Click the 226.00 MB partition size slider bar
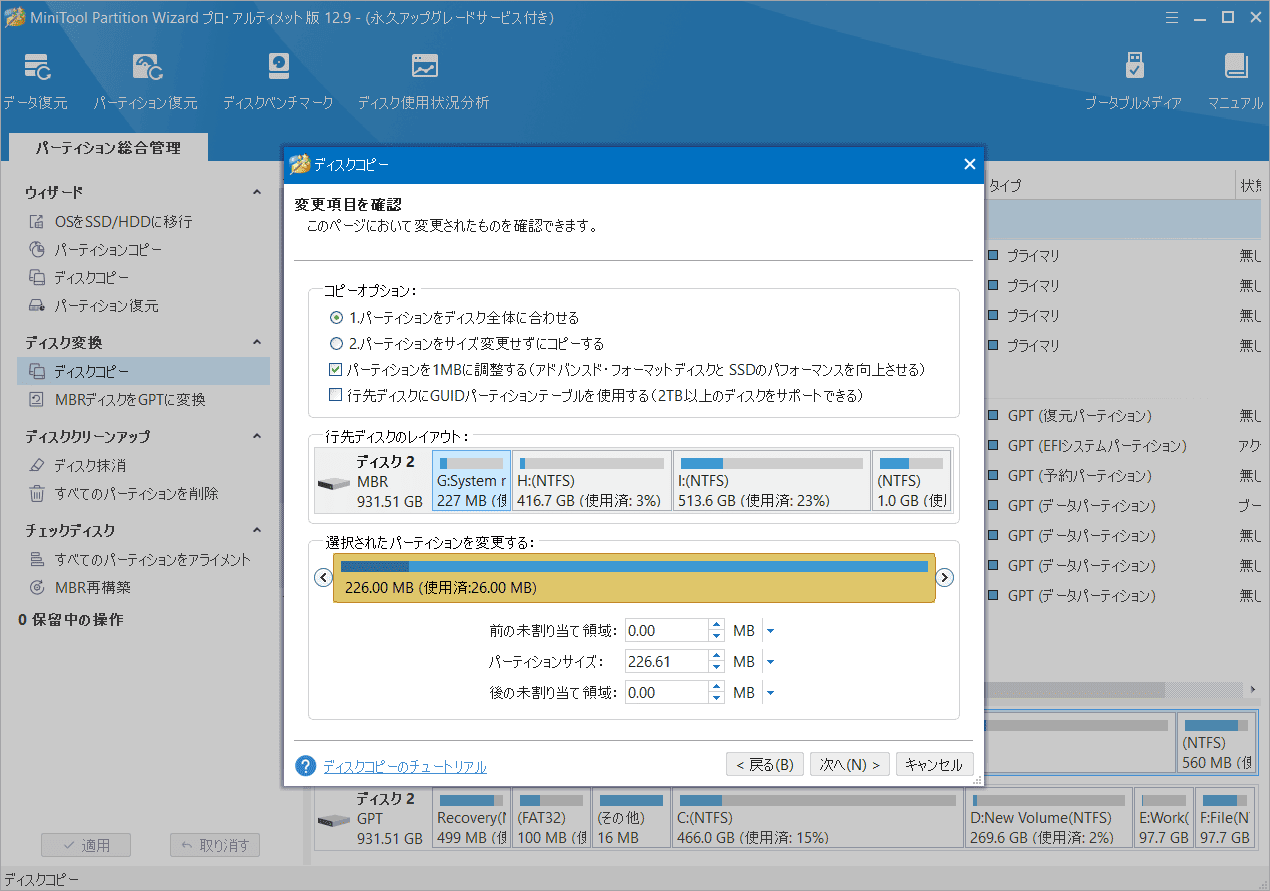Viewport: 1270px width, 891px height. pos(634,578)
